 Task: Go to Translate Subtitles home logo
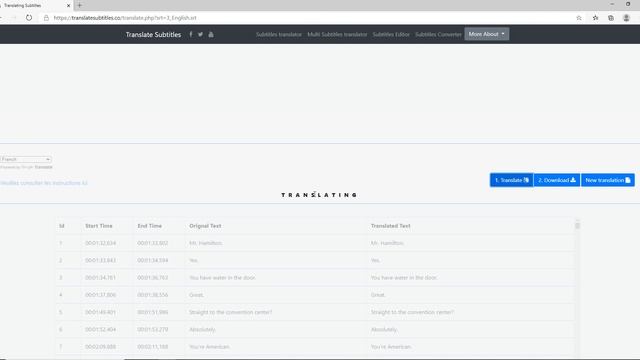pyautogui.click(x=153, y=35)
